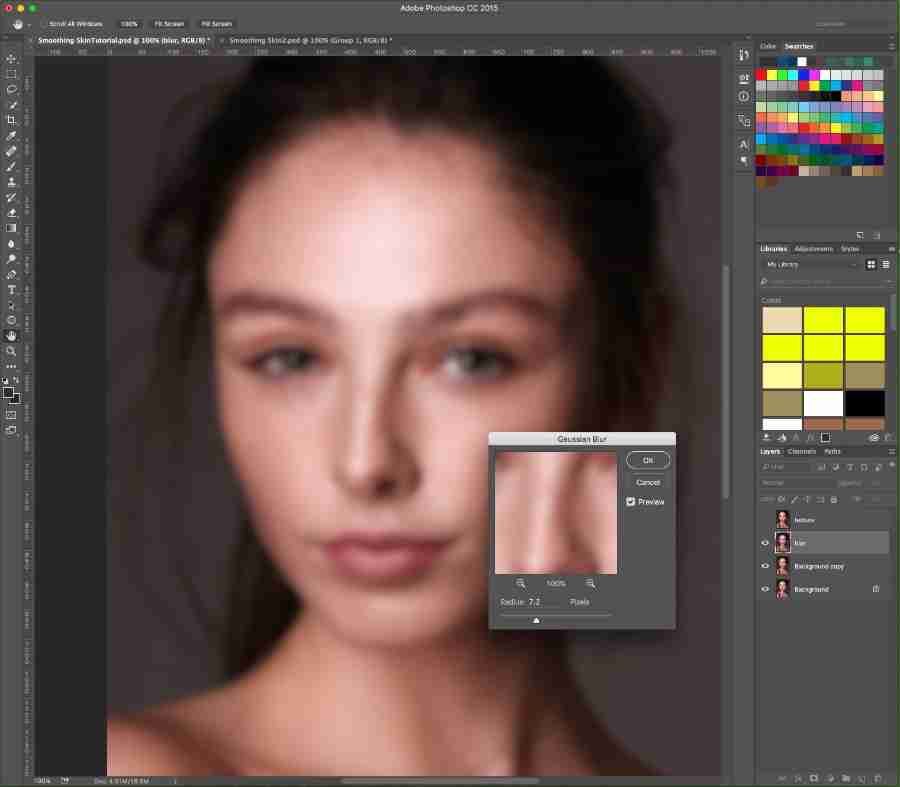Click the Libraries search field
Image resolution: width=900 pixels, height=787 pixels.
click(x=825, y=282)
